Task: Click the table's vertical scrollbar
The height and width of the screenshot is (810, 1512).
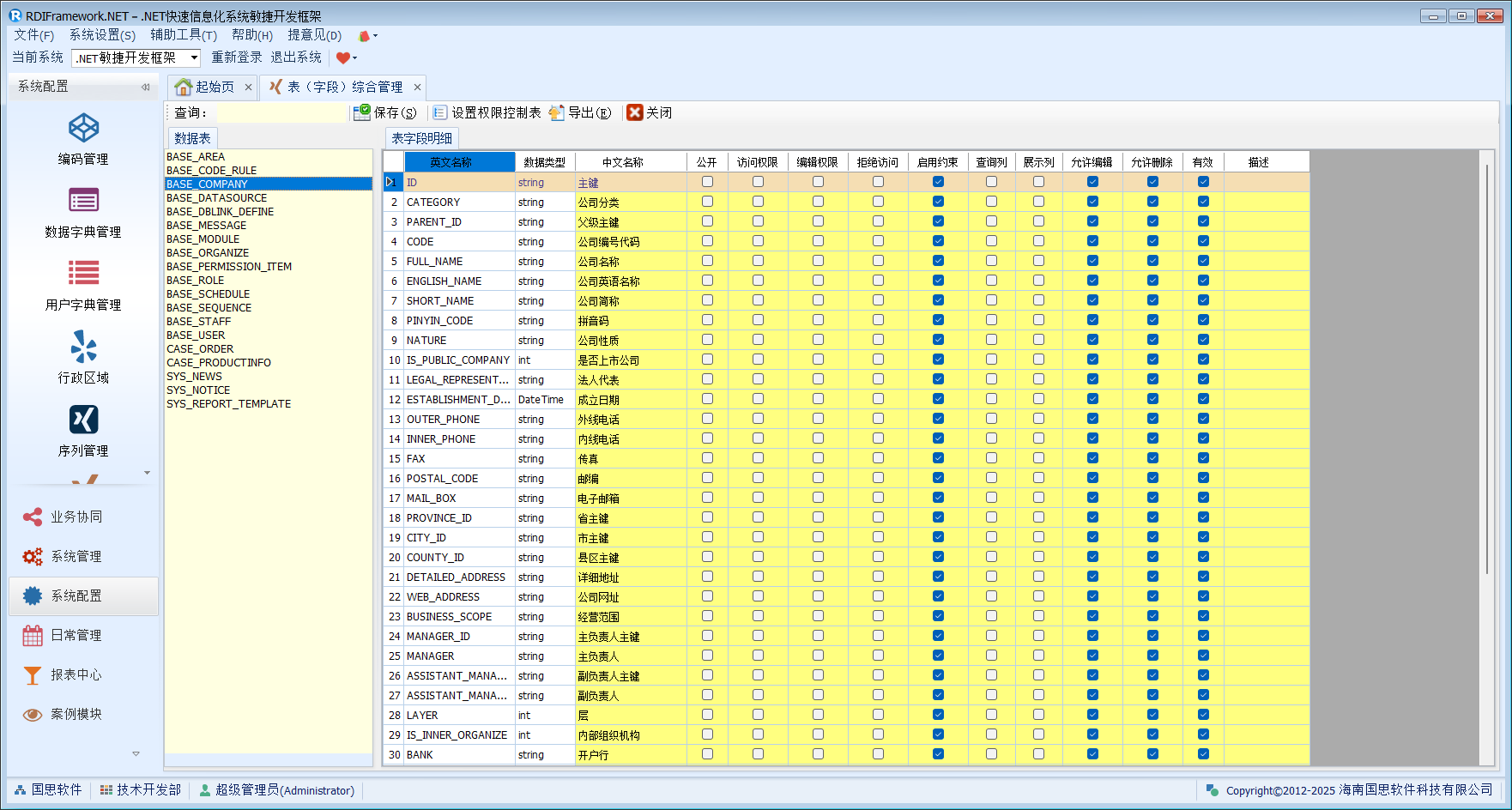Action: [x=1486, y=369]
